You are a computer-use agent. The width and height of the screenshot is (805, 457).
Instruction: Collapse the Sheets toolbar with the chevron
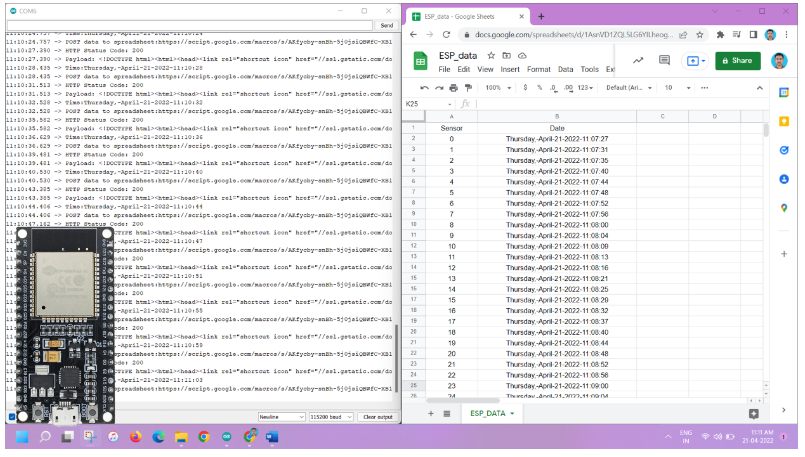pyautogui.click(x=758, y=88)
